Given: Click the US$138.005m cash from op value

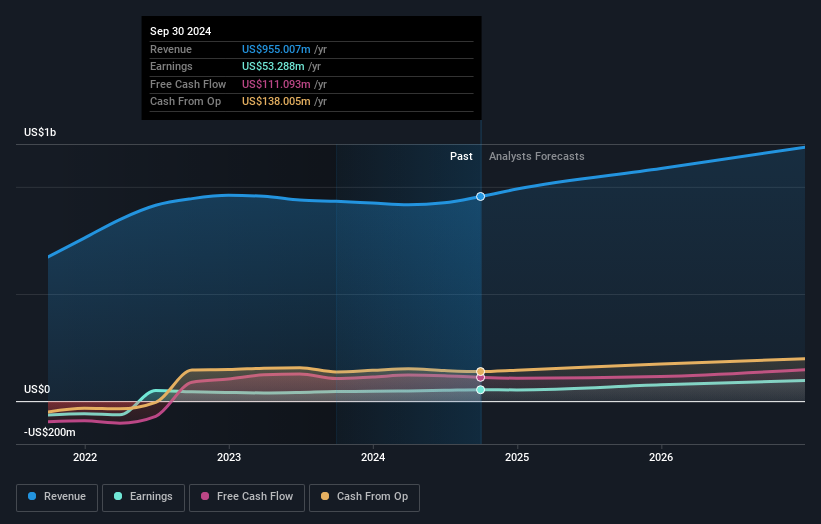Looking at the screenshot, I should 276,102.
